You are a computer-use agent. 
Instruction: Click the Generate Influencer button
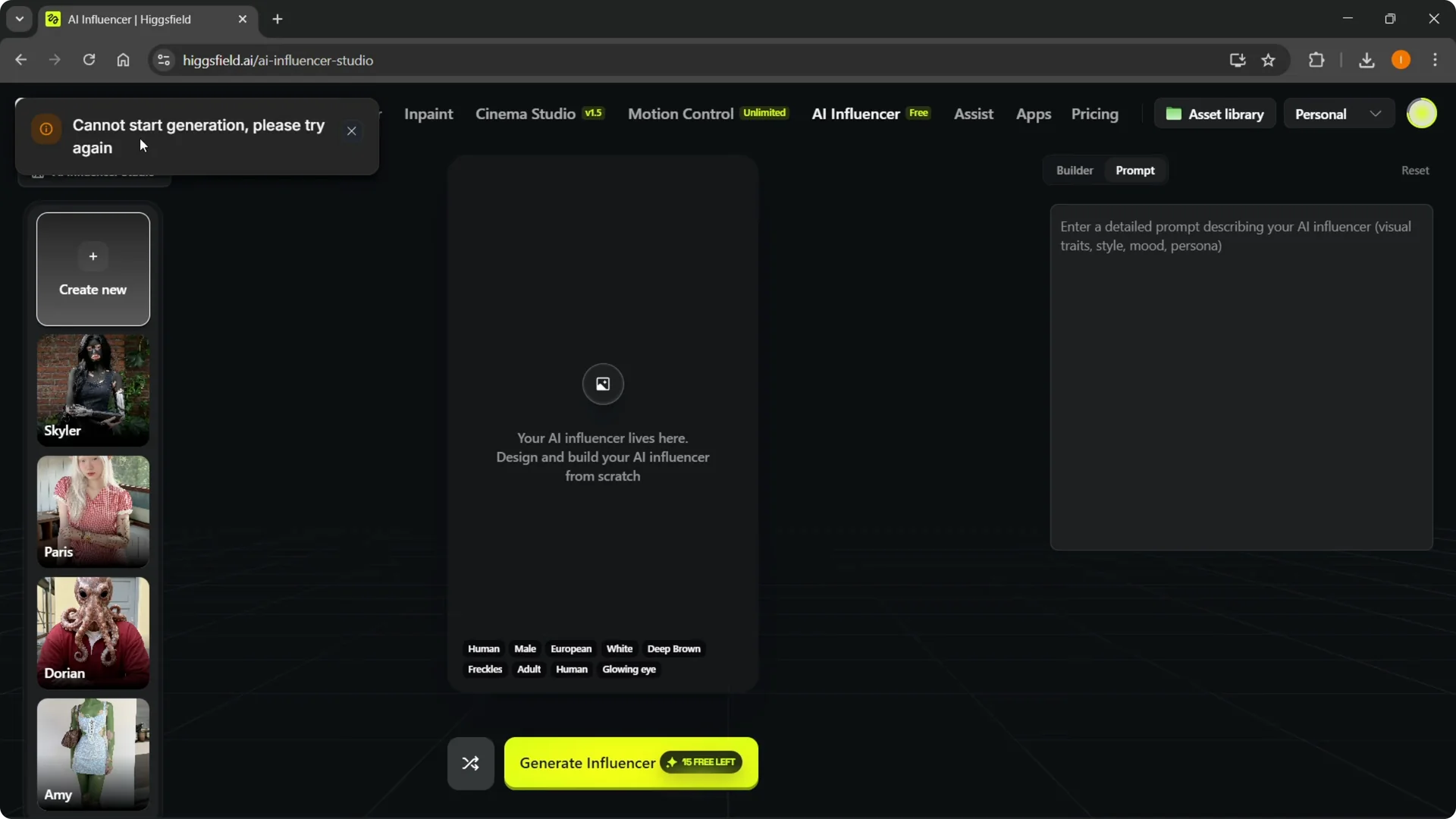pyautogui.click(x=630, y=763)
